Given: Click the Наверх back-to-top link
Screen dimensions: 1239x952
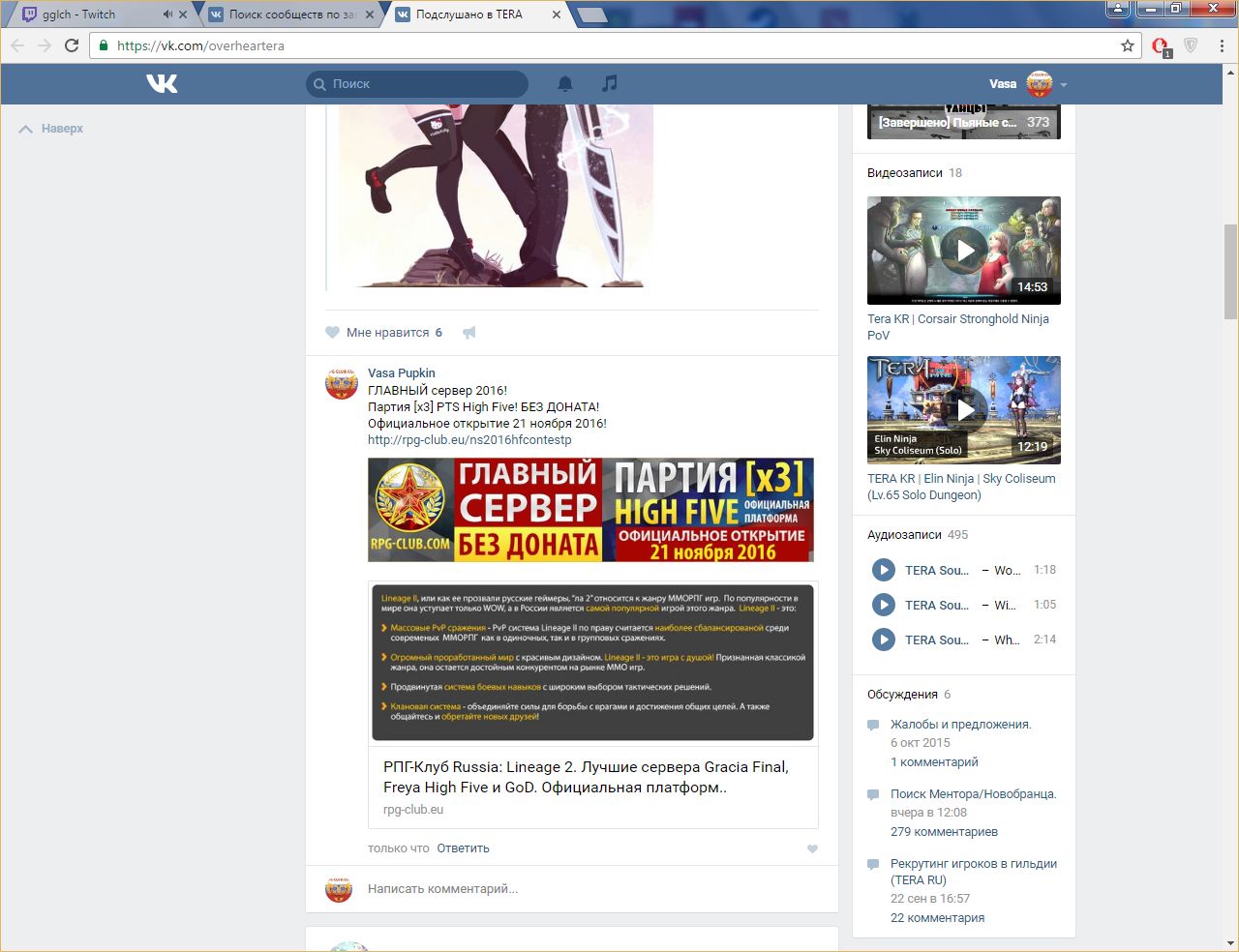Looking at the screenshot, I should pyautogui.click(x=51, y=129).
